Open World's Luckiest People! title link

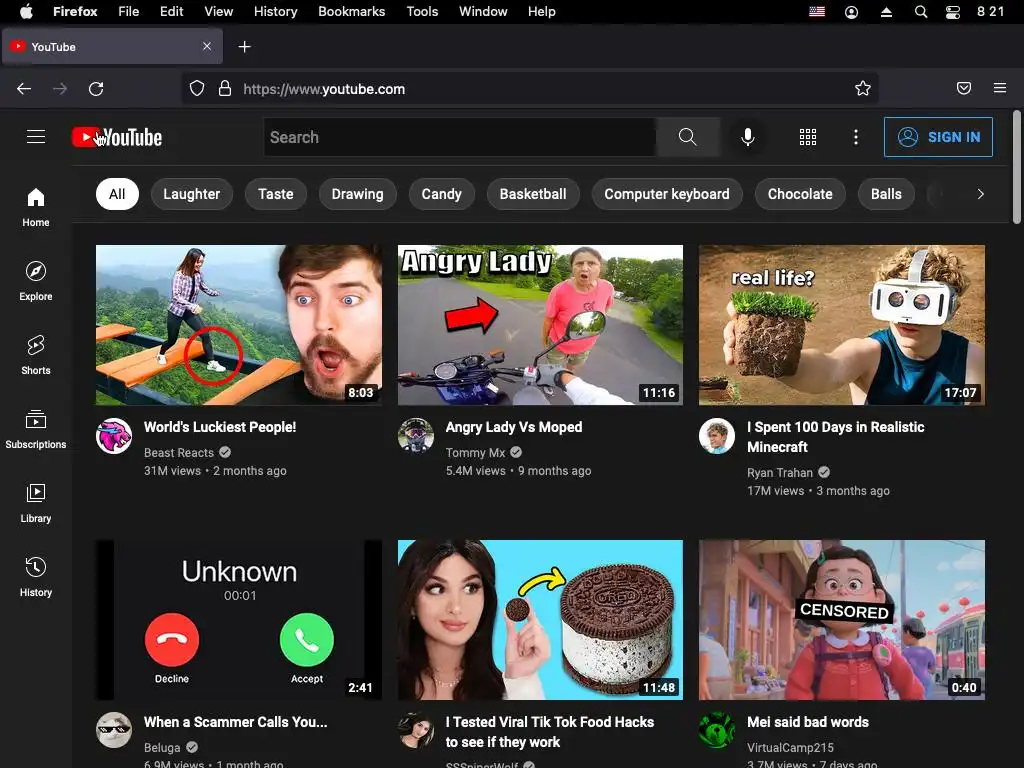220,427
